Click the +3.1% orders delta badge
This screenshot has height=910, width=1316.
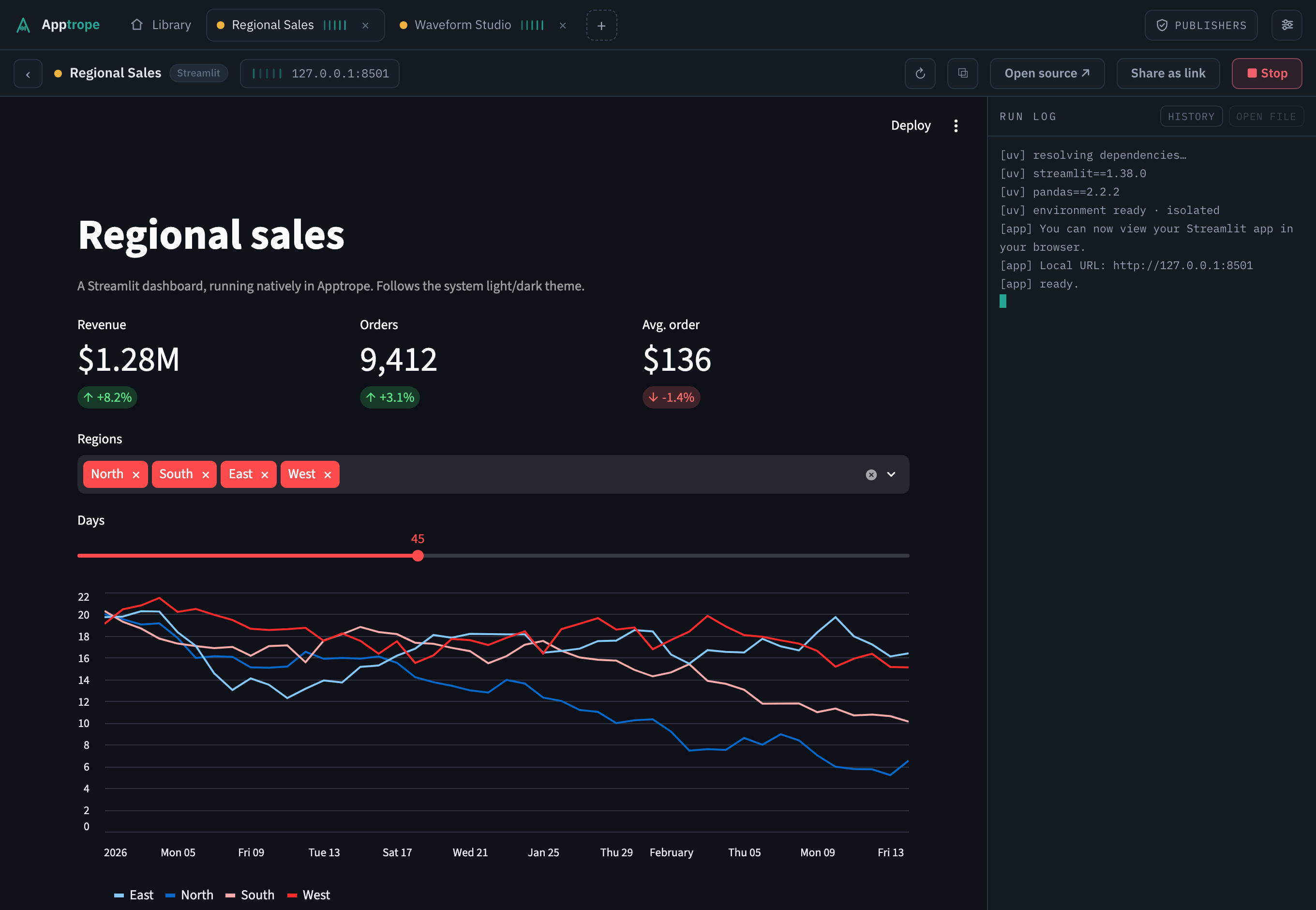coord(390,397)
